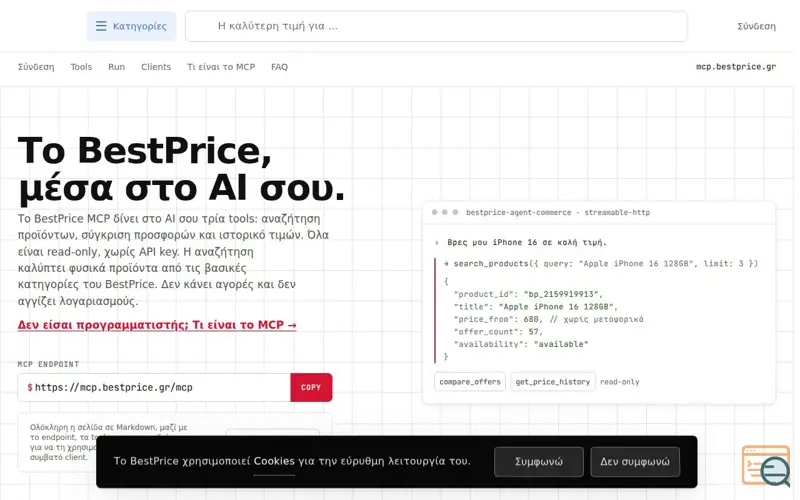Click the search_products call line

click(601, 264)
